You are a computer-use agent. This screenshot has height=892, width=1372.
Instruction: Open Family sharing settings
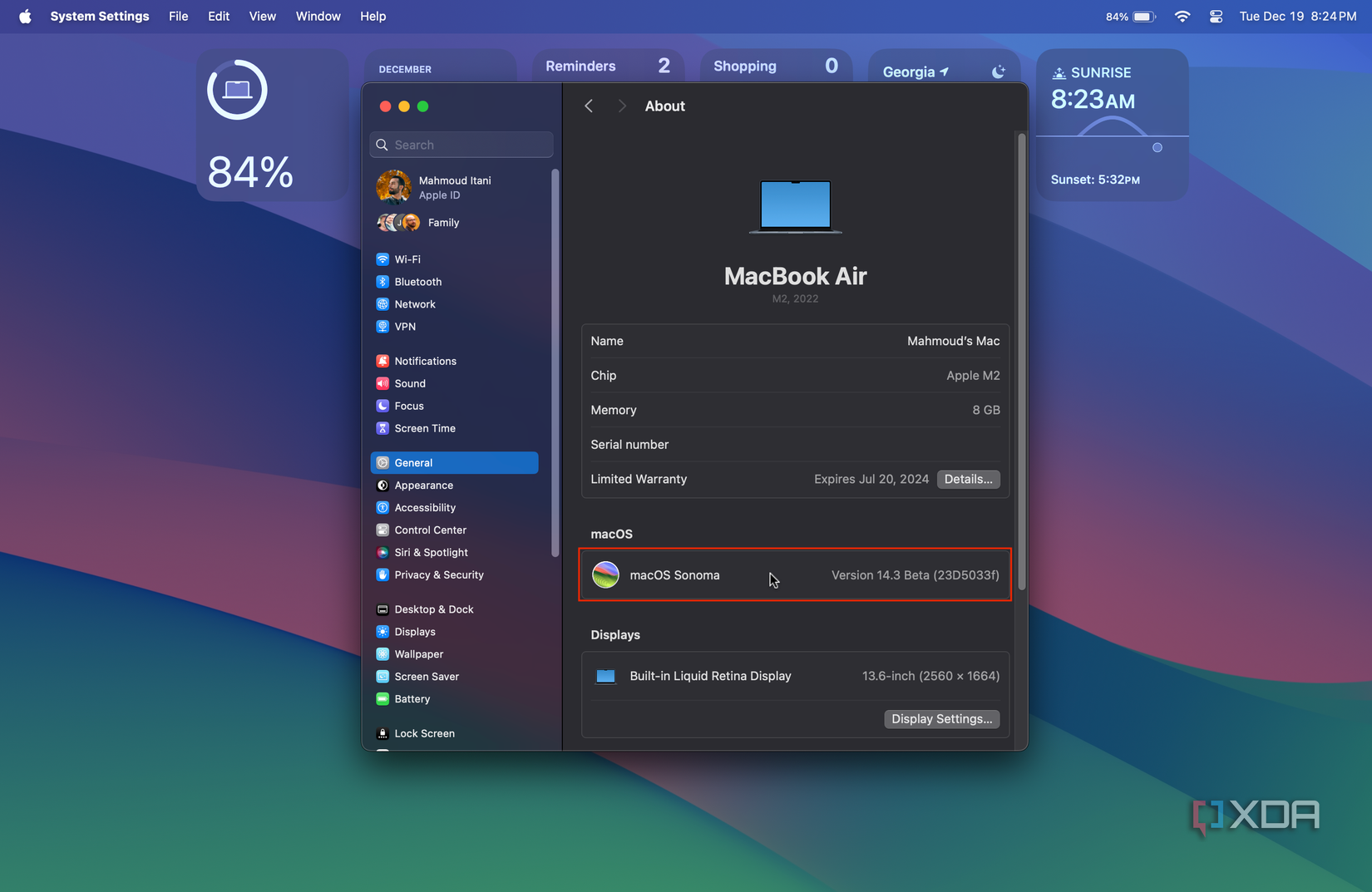[454, 223]
